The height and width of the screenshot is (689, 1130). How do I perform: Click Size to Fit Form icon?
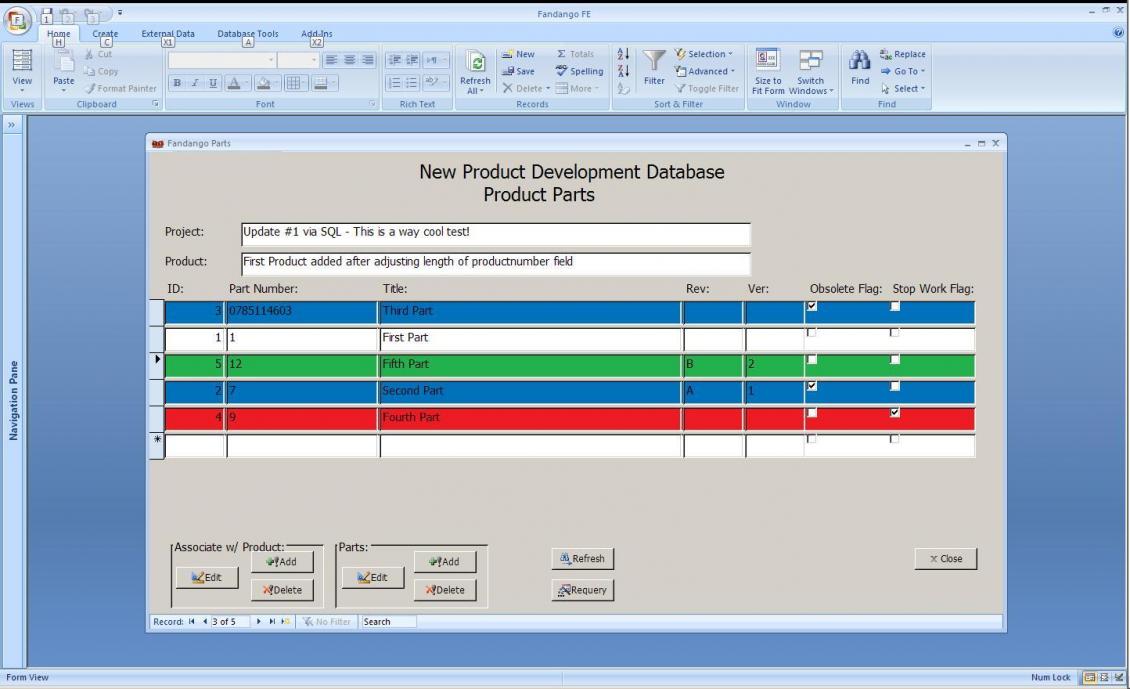767,59
